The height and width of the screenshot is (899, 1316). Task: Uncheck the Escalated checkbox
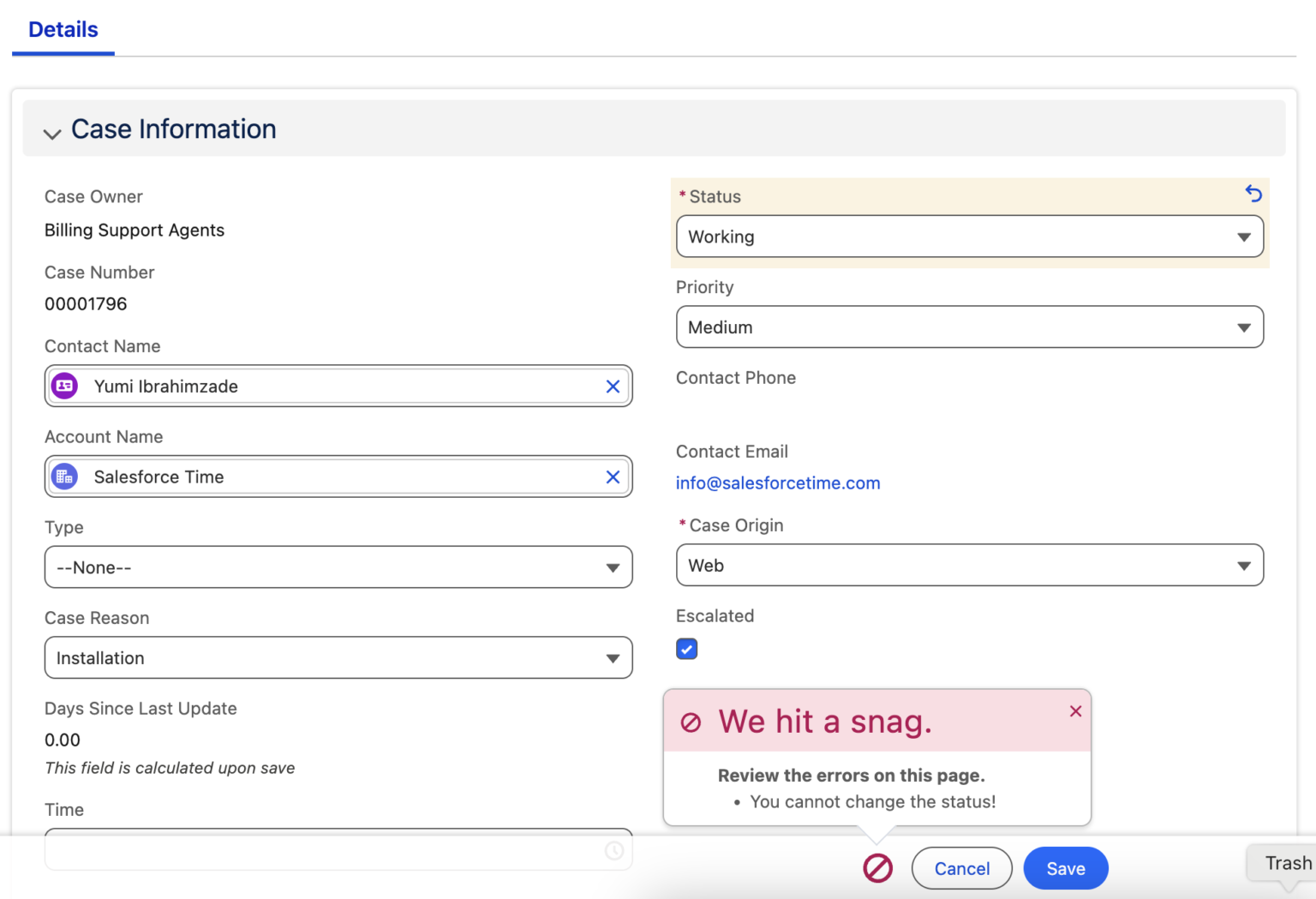tap(687, 649)
